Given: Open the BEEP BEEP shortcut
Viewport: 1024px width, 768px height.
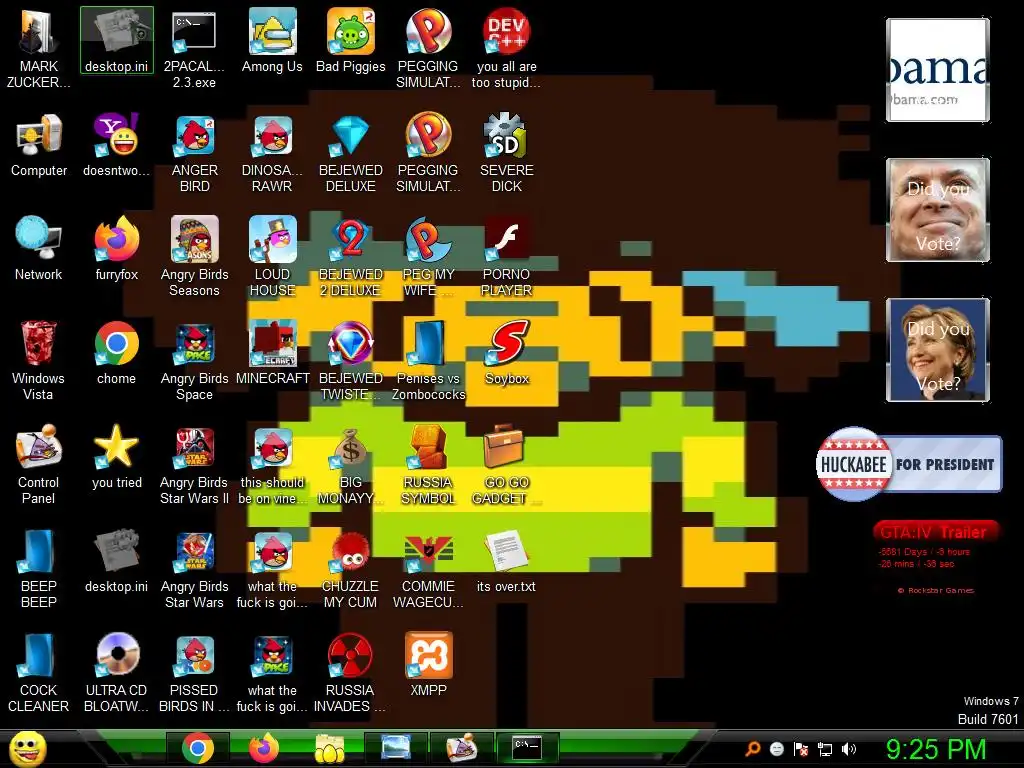Looking at the screenshot, I should (39, 569).
